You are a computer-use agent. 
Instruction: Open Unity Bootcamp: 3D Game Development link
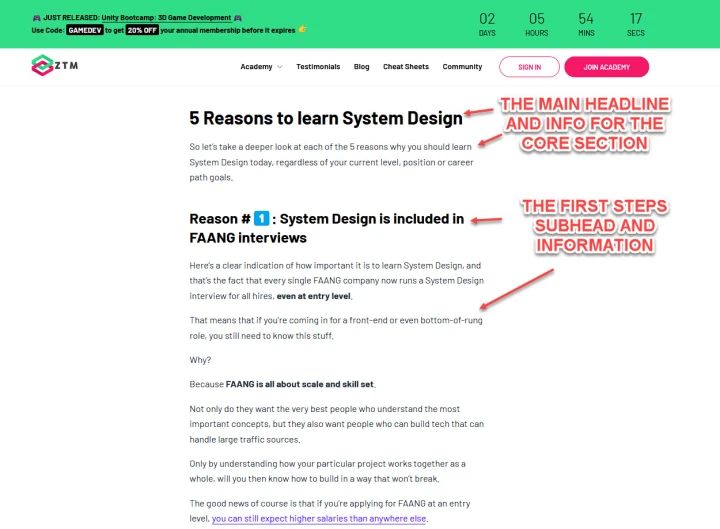[166, 18]
